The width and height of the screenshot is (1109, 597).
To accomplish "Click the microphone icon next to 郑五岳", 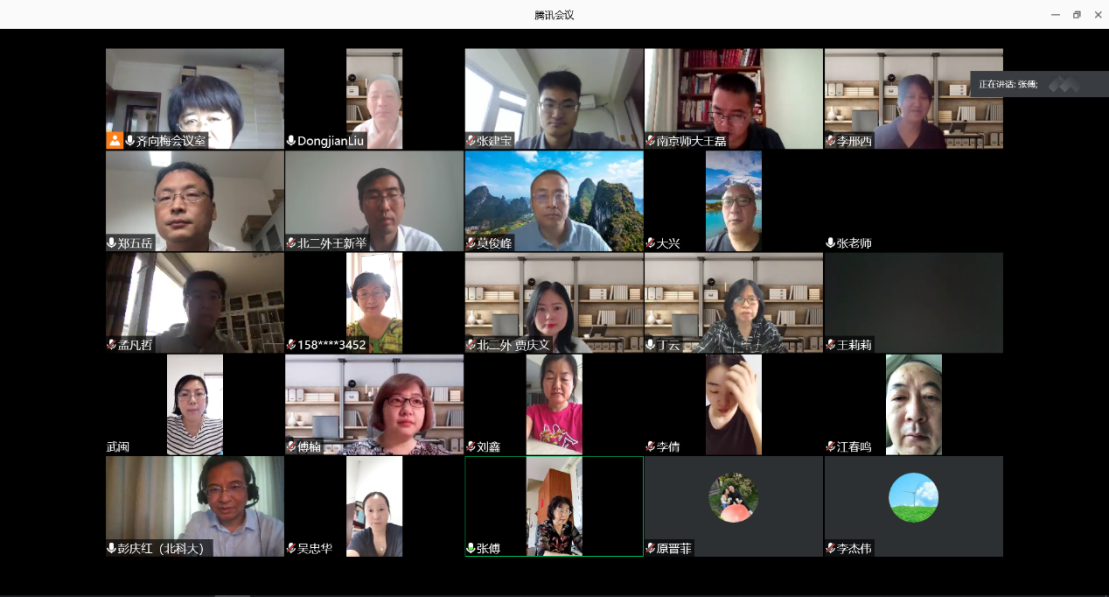I will tap(112, 243).
